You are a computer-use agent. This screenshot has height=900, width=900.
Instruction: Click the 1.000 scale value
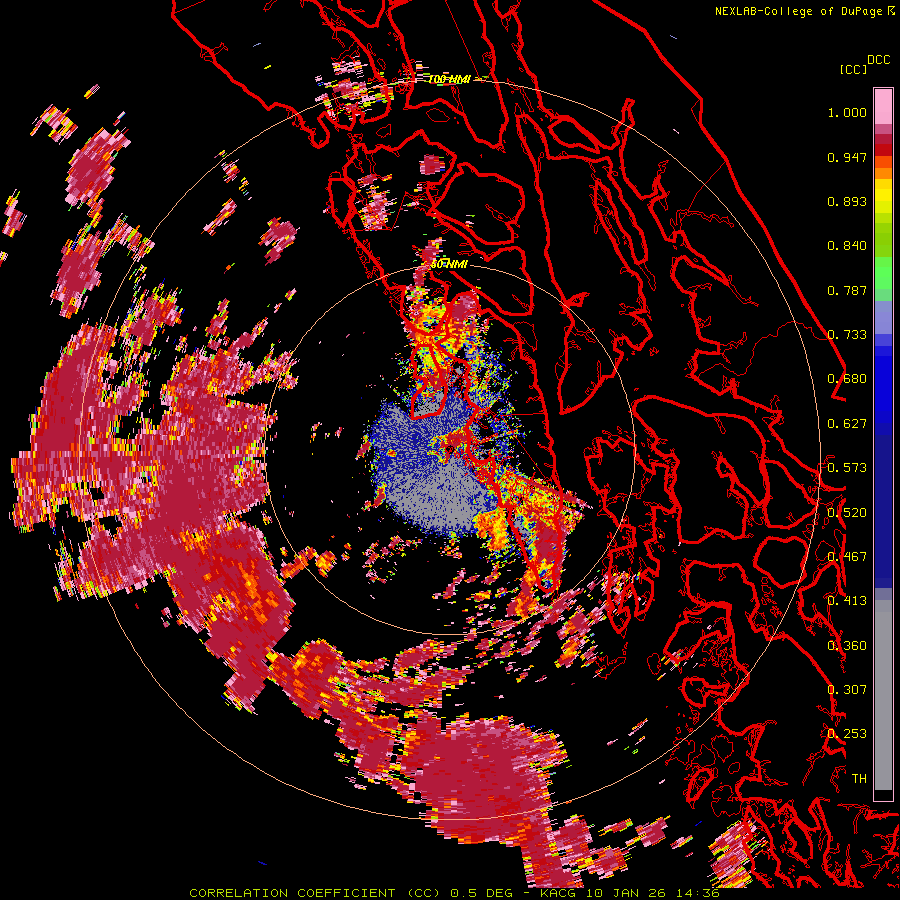click(847, 112)
